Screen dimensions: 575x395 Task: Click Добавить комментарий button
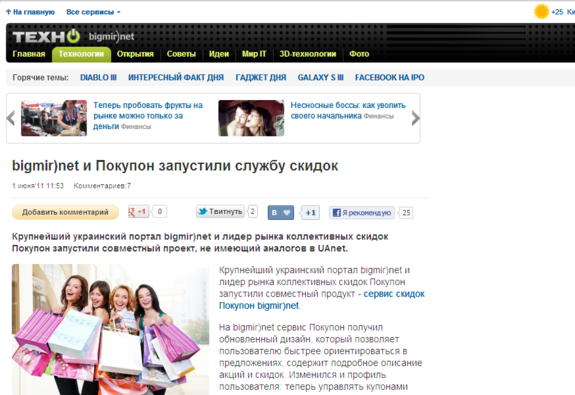point(65,212)
